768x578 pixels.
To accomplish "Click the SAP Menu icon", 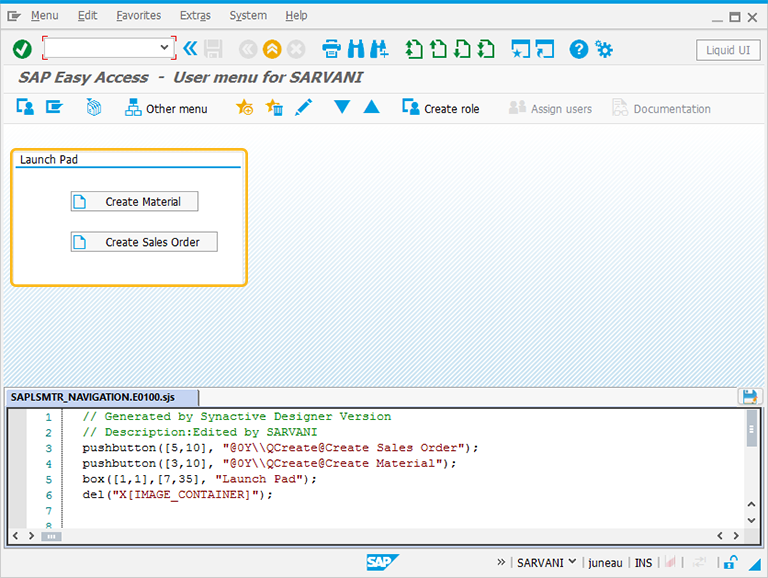I will pyautogui.click(x=54, y=107).
